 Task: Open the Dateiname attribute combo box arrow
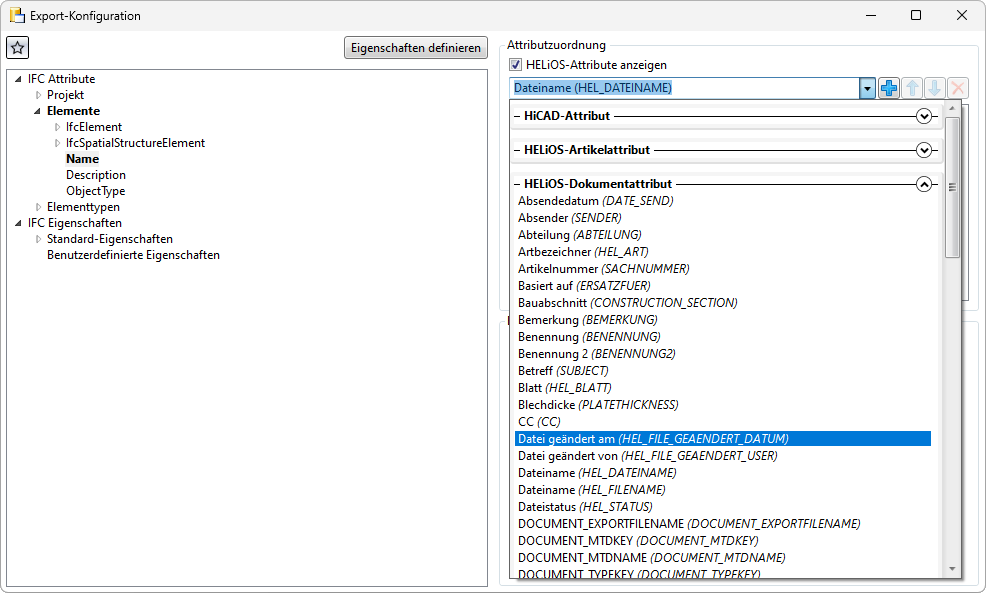[867, 88]
